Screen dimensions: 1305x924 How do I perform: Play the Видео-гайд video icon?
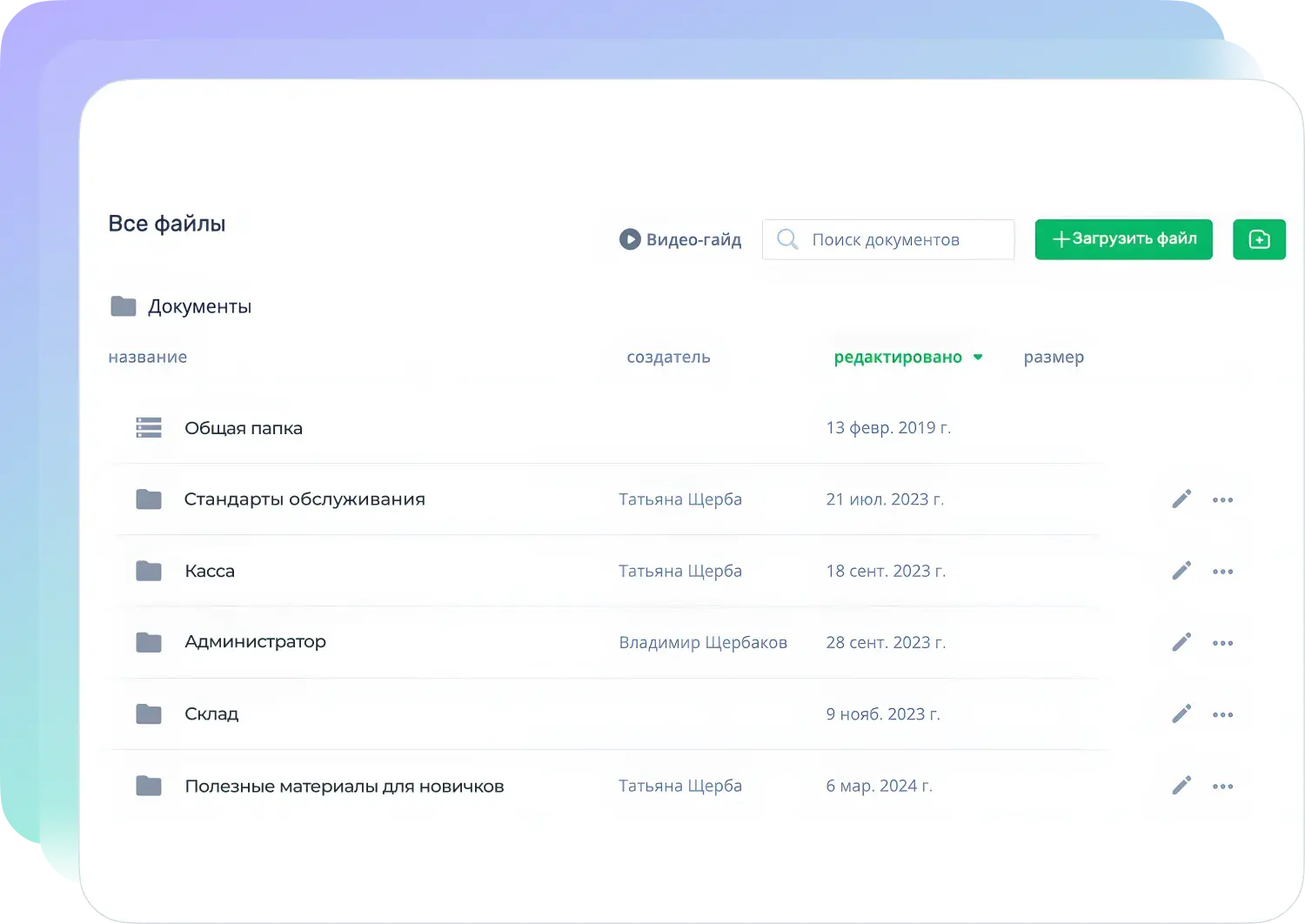[630, 239]
